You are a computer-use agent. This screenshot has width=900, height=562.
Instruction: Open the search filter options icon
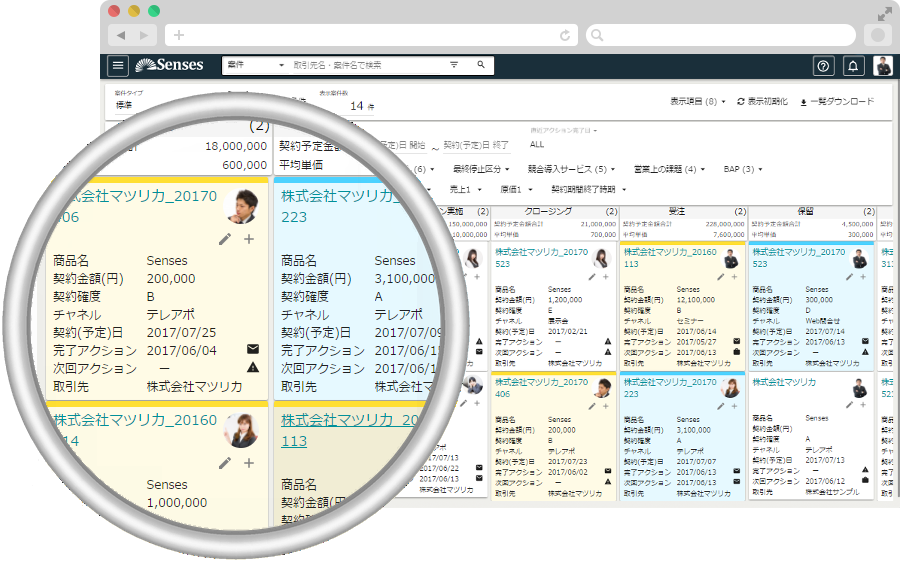[x=454, y=65]
